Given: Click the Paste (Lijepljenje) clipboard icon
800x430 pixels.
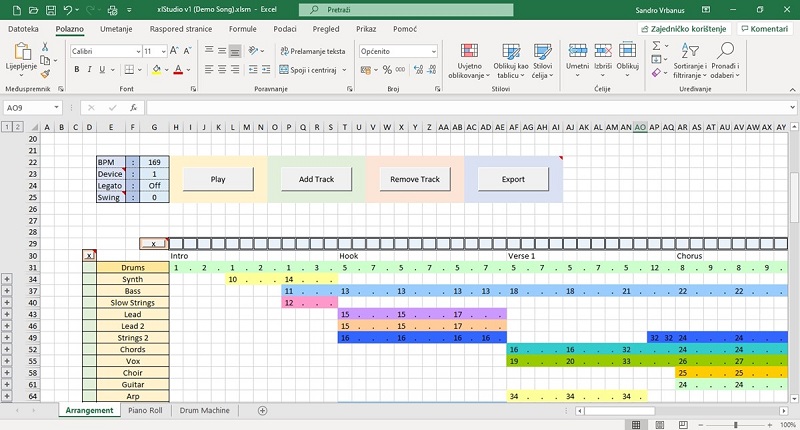Looking at the screenshot, I should 19,56.
